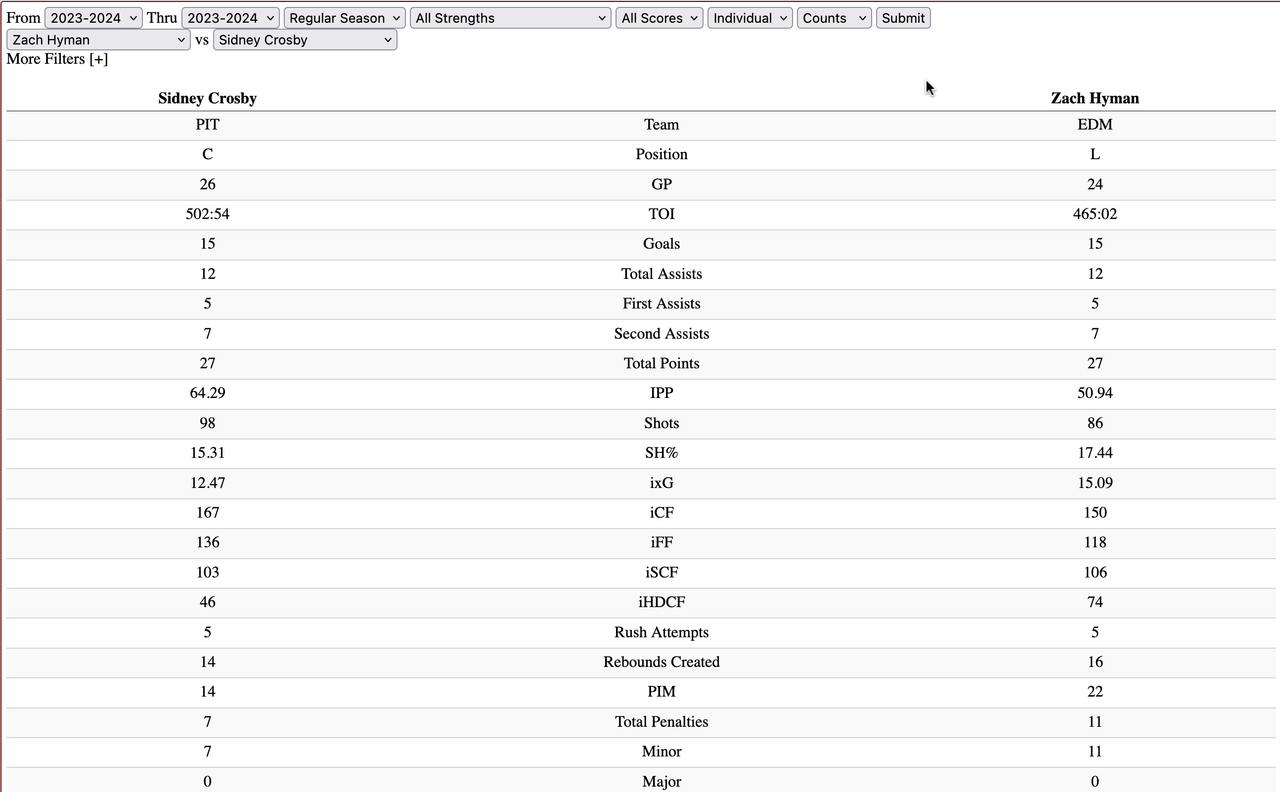Viewport: 1280px width, 792px height.
Task: Click Crosby's shots value 98
Action: 207,423
